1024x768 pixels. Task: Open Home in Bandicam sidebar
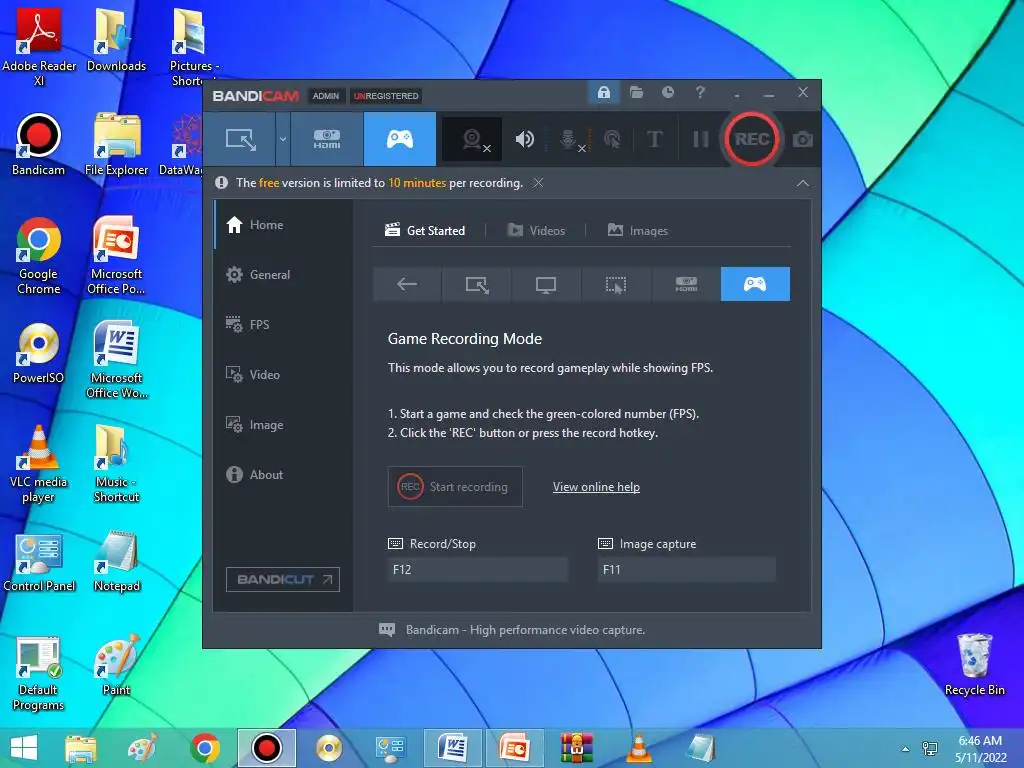[282, 225]
